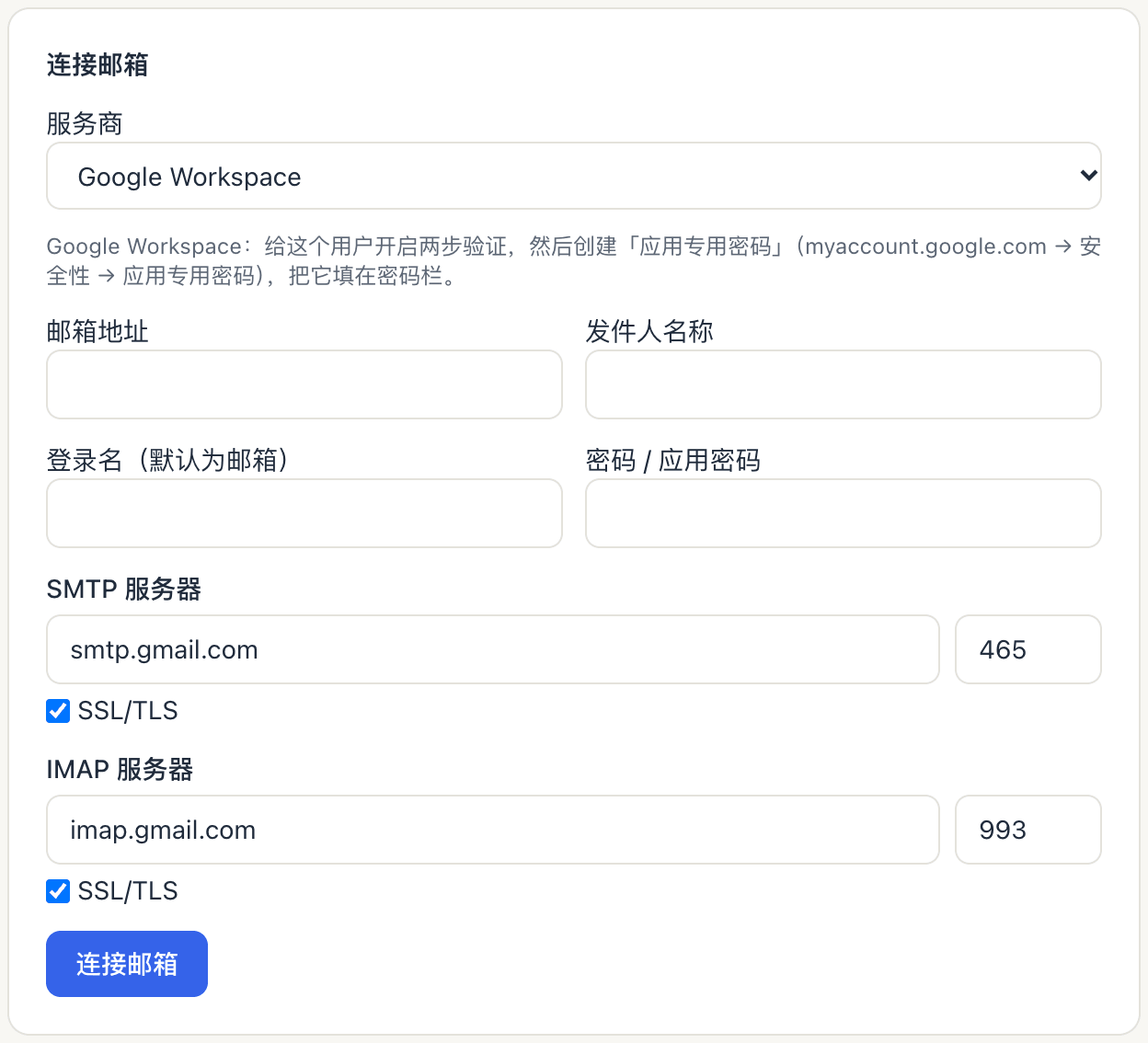
Task: Select the Google Workspace help text paragraph
Action: (574, 261)
